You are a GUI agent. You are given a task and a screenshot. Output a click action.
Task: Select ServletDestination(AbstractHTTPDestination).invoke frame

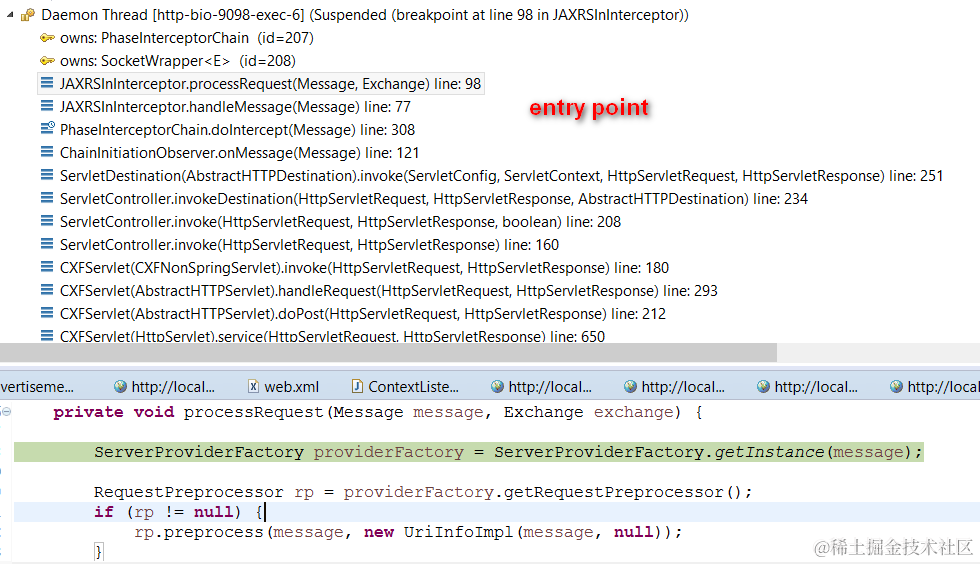501,176
